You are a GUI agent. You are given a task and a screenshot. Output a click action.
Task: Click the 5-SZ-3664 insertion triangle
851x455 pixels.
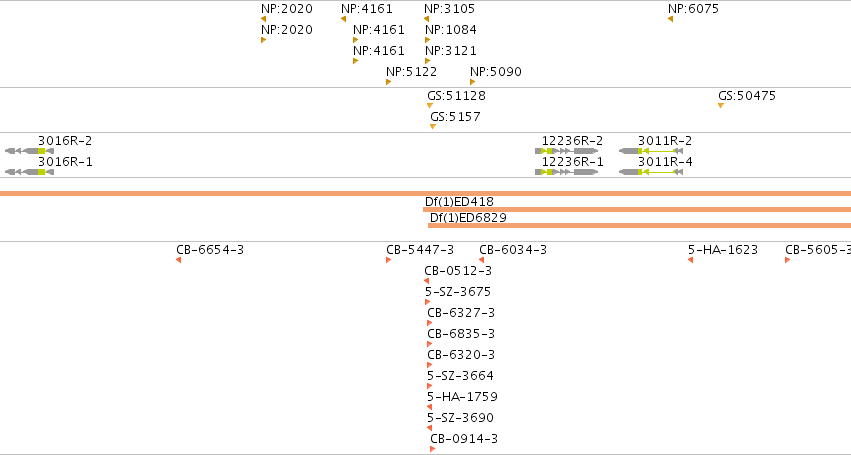tap(430, 386)
